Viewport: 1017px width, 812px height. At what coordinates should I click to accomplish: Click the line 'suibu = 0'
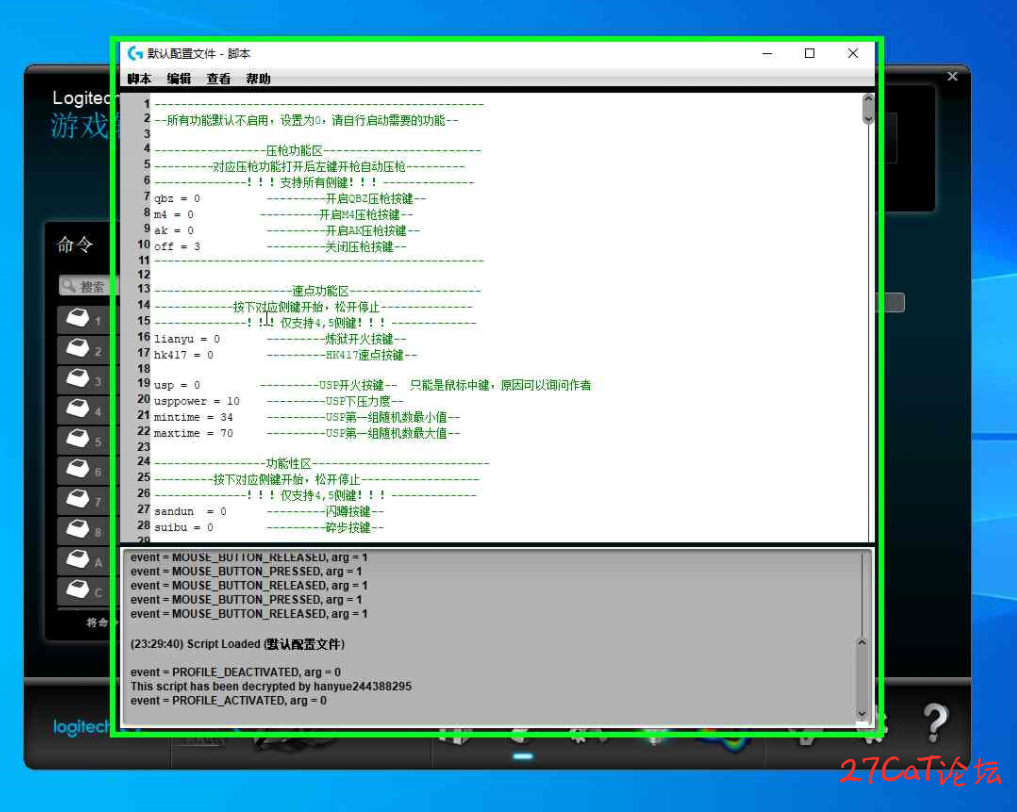(184, 528)
